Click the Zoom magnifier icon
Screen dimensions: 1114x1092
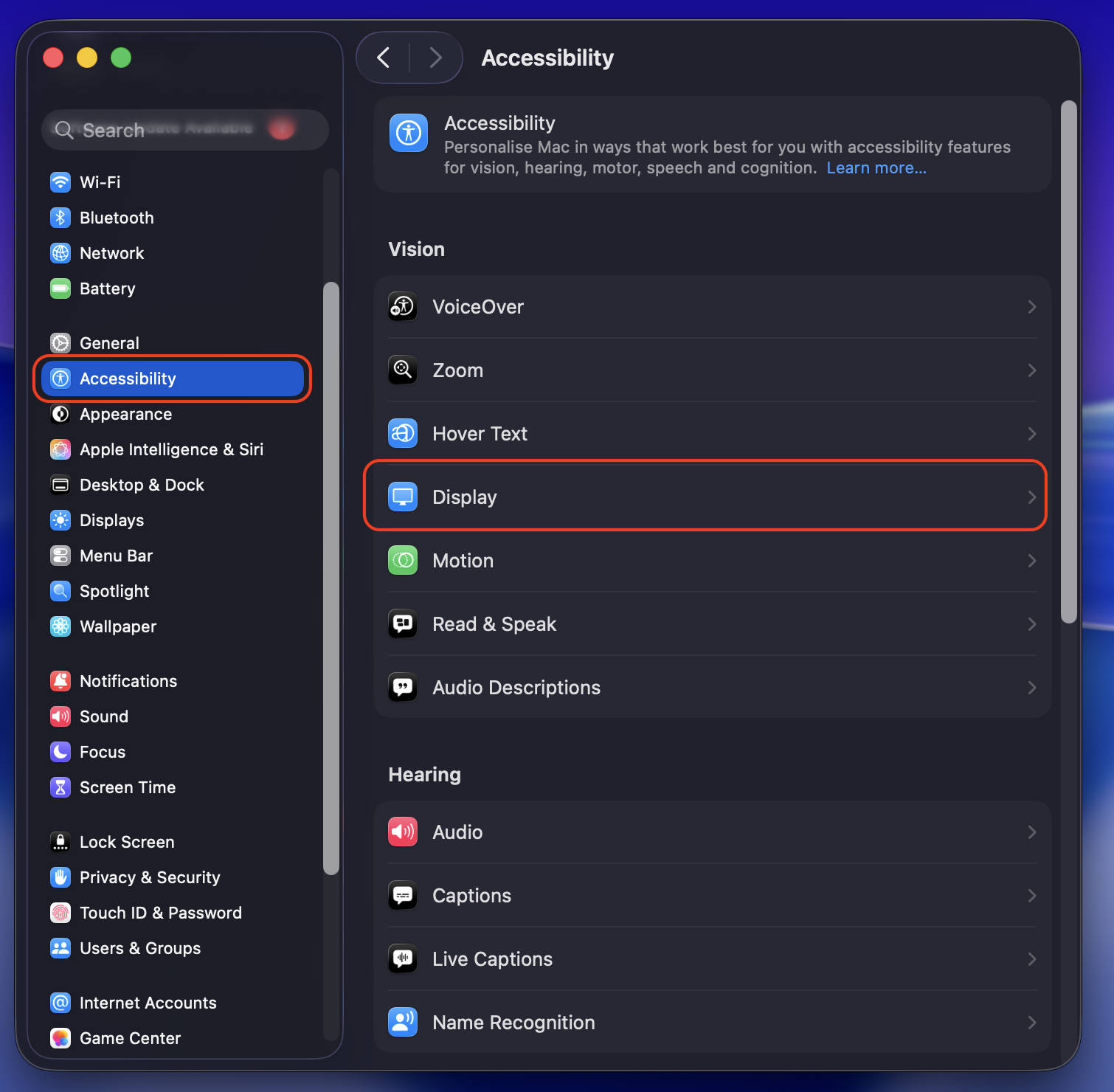pos(403,370)
